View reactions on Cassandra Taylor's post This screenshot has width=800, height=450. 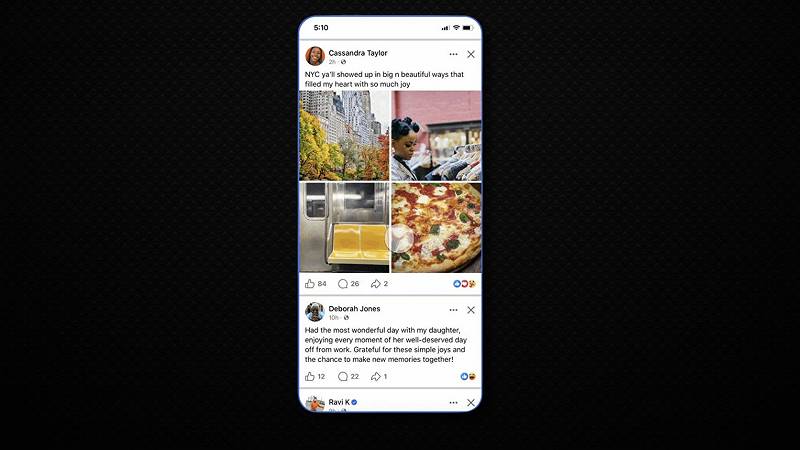click(464, 284)
